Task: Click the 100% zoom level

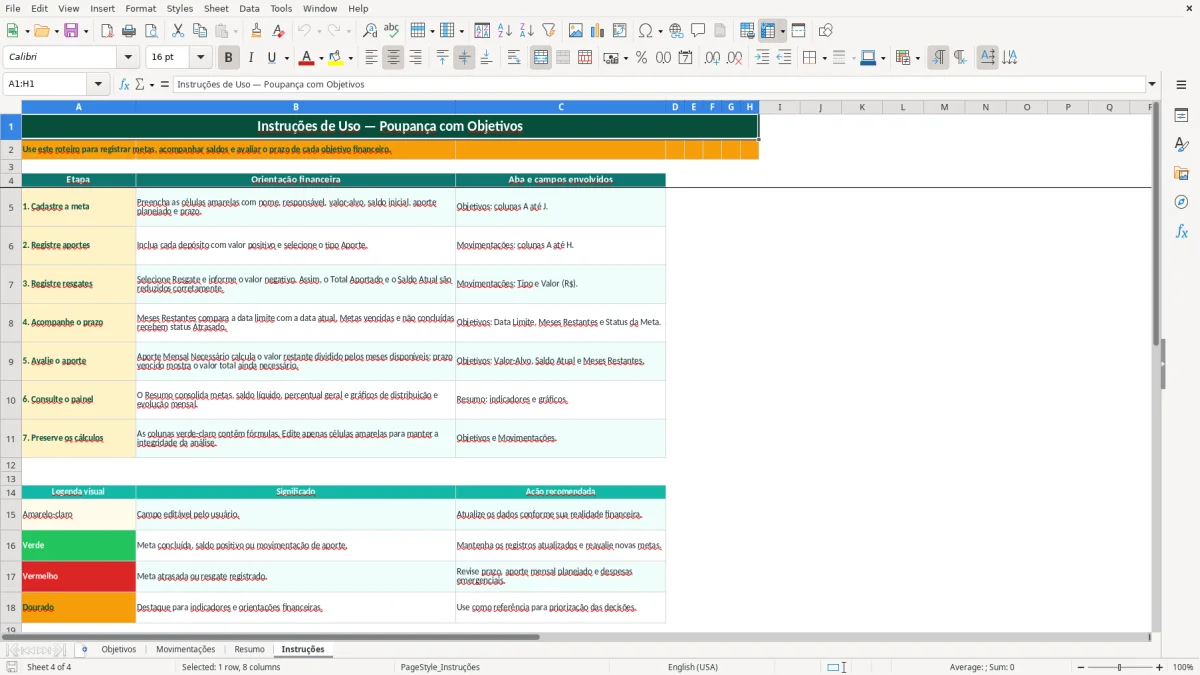Action: click(x=1183, y=667)
